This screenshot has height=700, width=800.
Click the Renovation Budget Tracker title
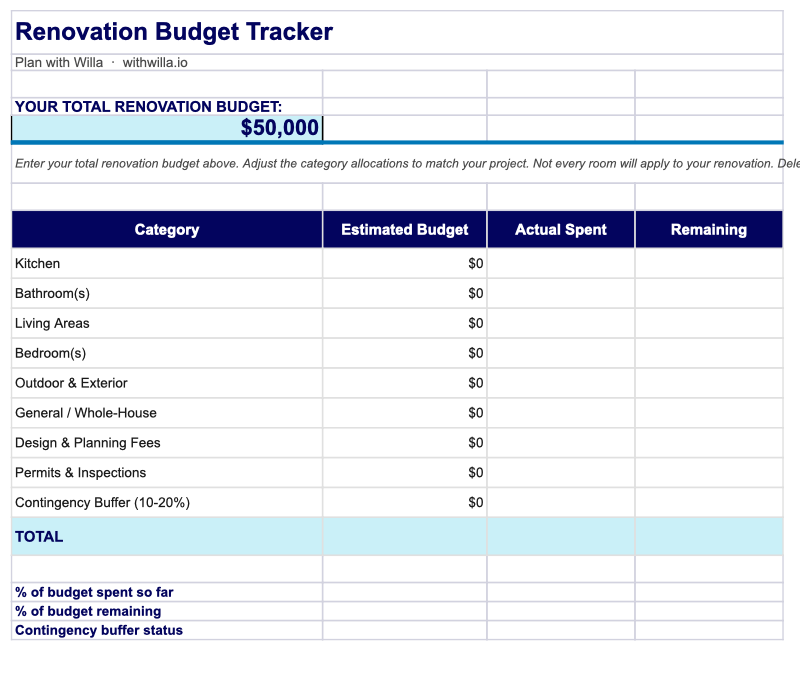click(x=174, y=32)
